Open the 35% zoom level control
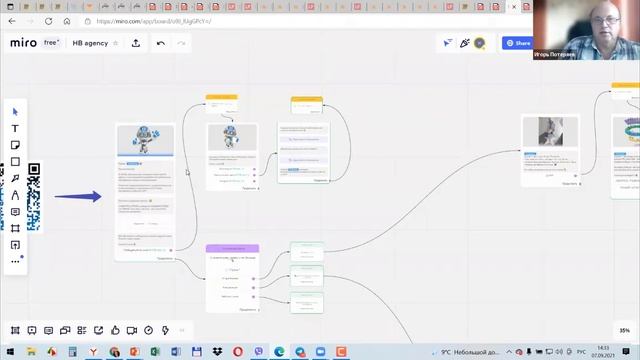The width and height of the screenshot is (640, 360). click(x=624, y=331)
